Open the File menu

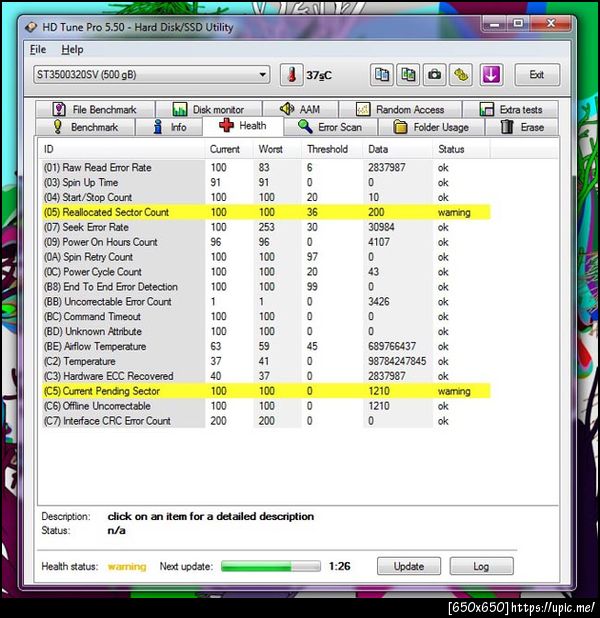click(38, 50)
